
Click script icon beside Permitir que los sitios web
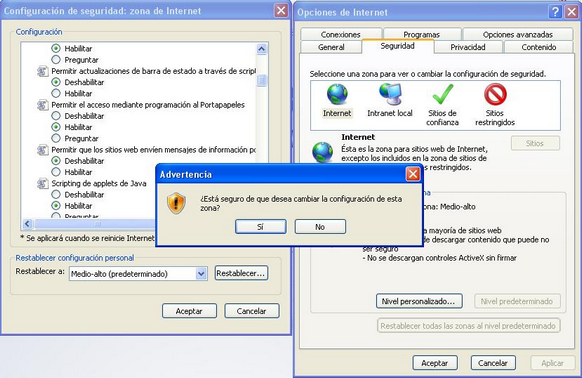point(42,150)
